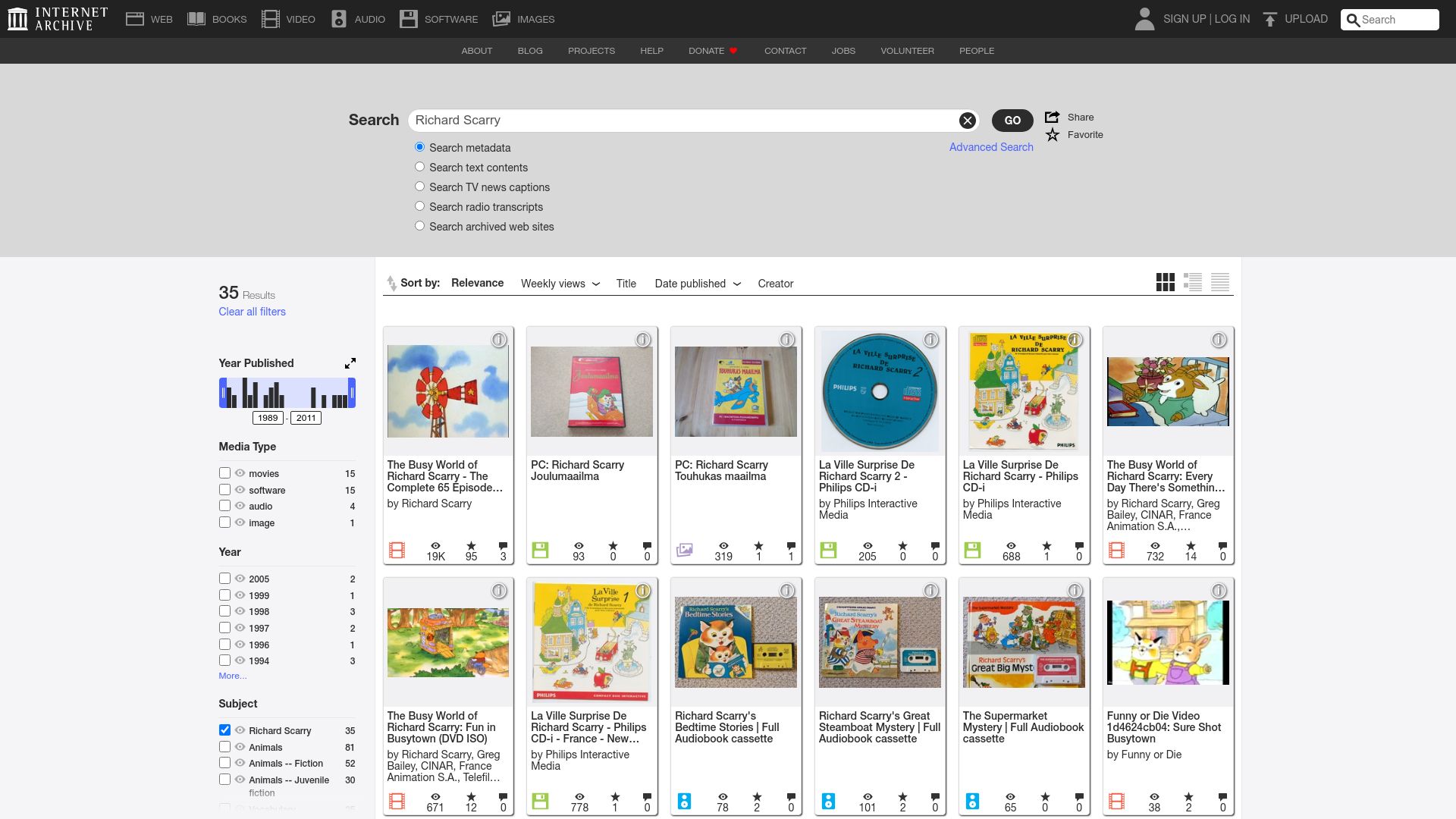Select Search text contents option
The height and width of the screenshot is (819, 1456).
(x=419, y=167)
